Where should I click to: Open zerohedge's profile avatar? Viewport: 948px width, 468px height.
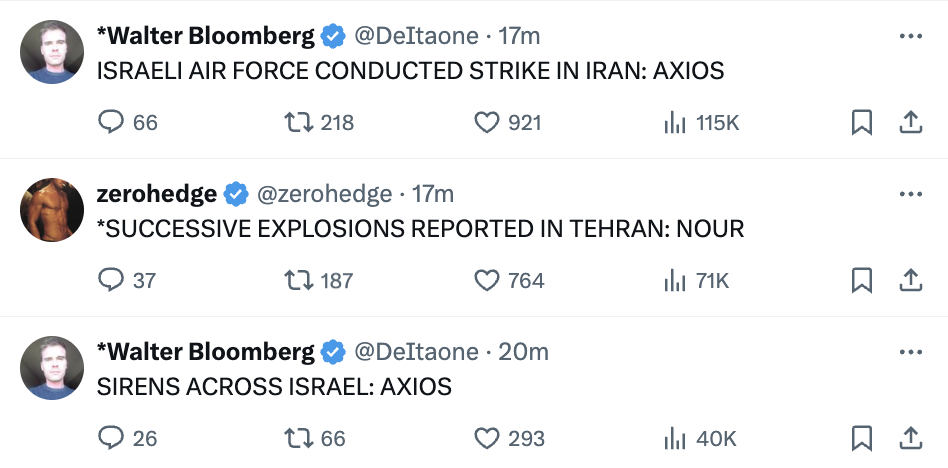click(x=52, y=210)
